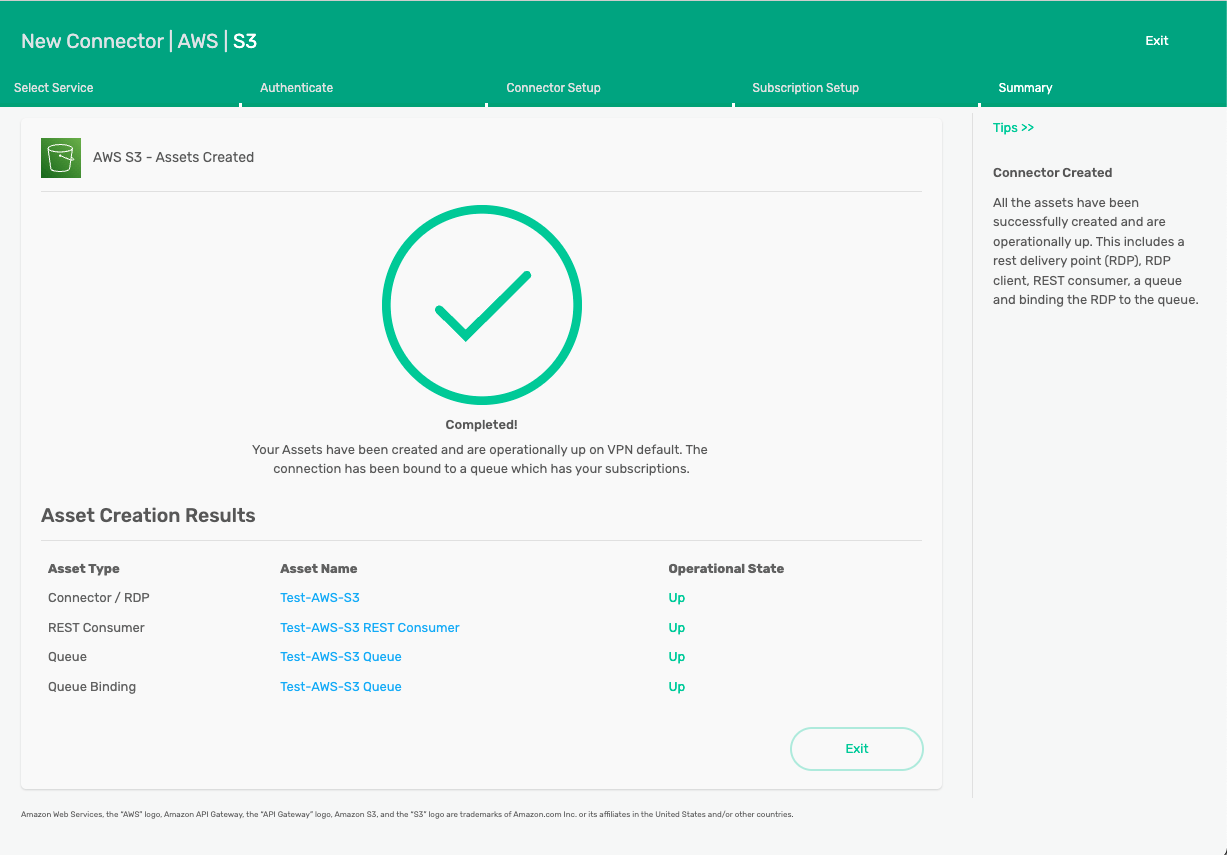The width and height of the screenshot is (1227, 855).
Task: Open the Test-AWS-S3 Queue link
Action: click(x=340, y=657)
